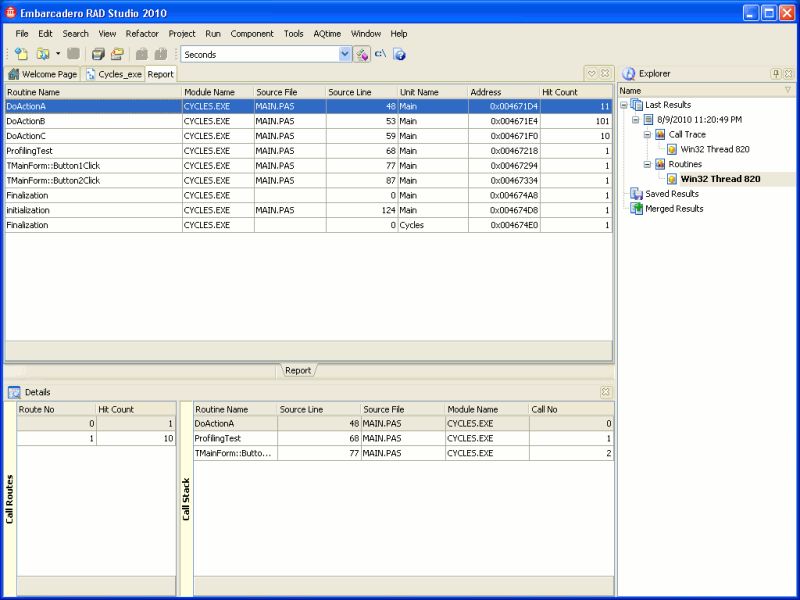
Task: Open the Refactor menu
Action: point(142,33)
